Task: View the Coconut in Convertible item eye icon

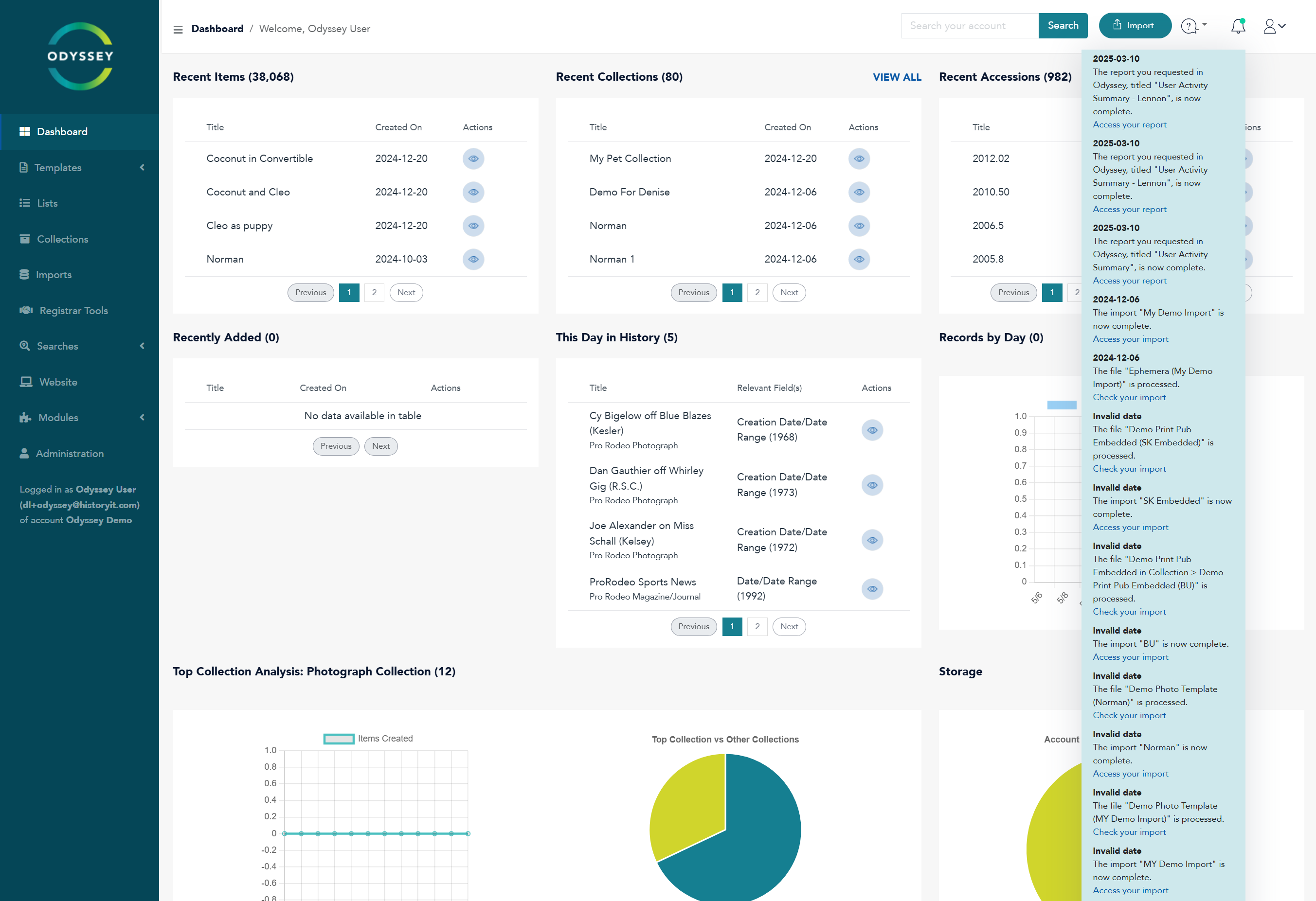Action: 473,159
